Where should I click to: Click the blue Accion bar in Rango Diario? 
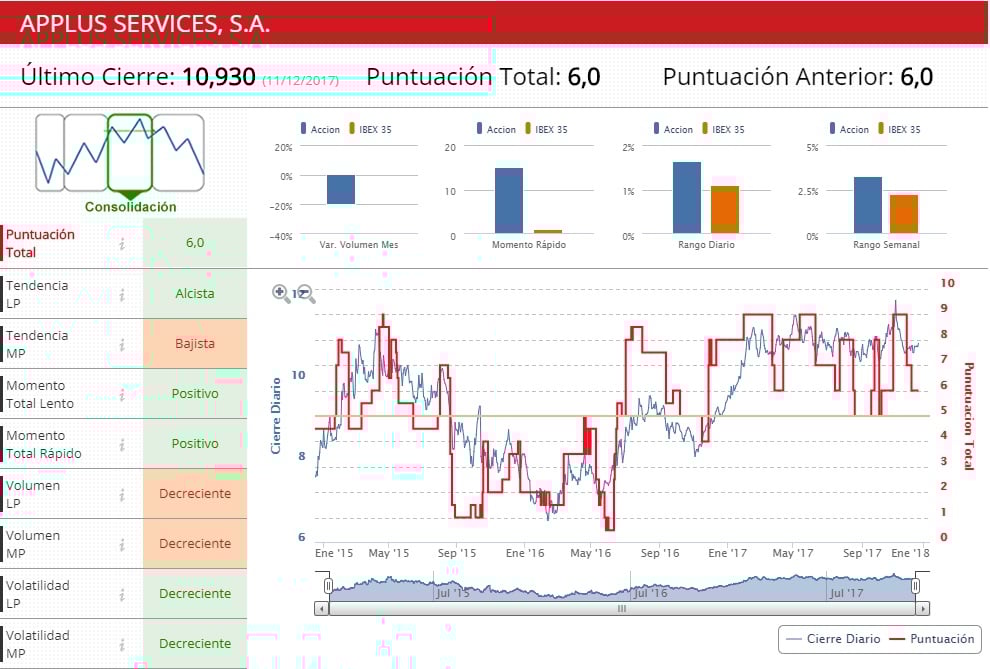click(687, 198)
